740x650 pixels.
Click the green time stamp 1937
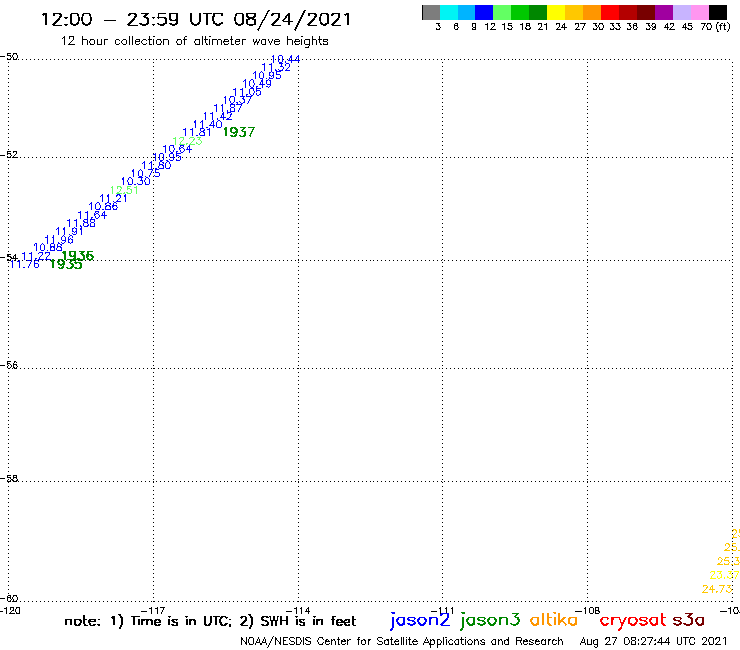tap(239, 132)
